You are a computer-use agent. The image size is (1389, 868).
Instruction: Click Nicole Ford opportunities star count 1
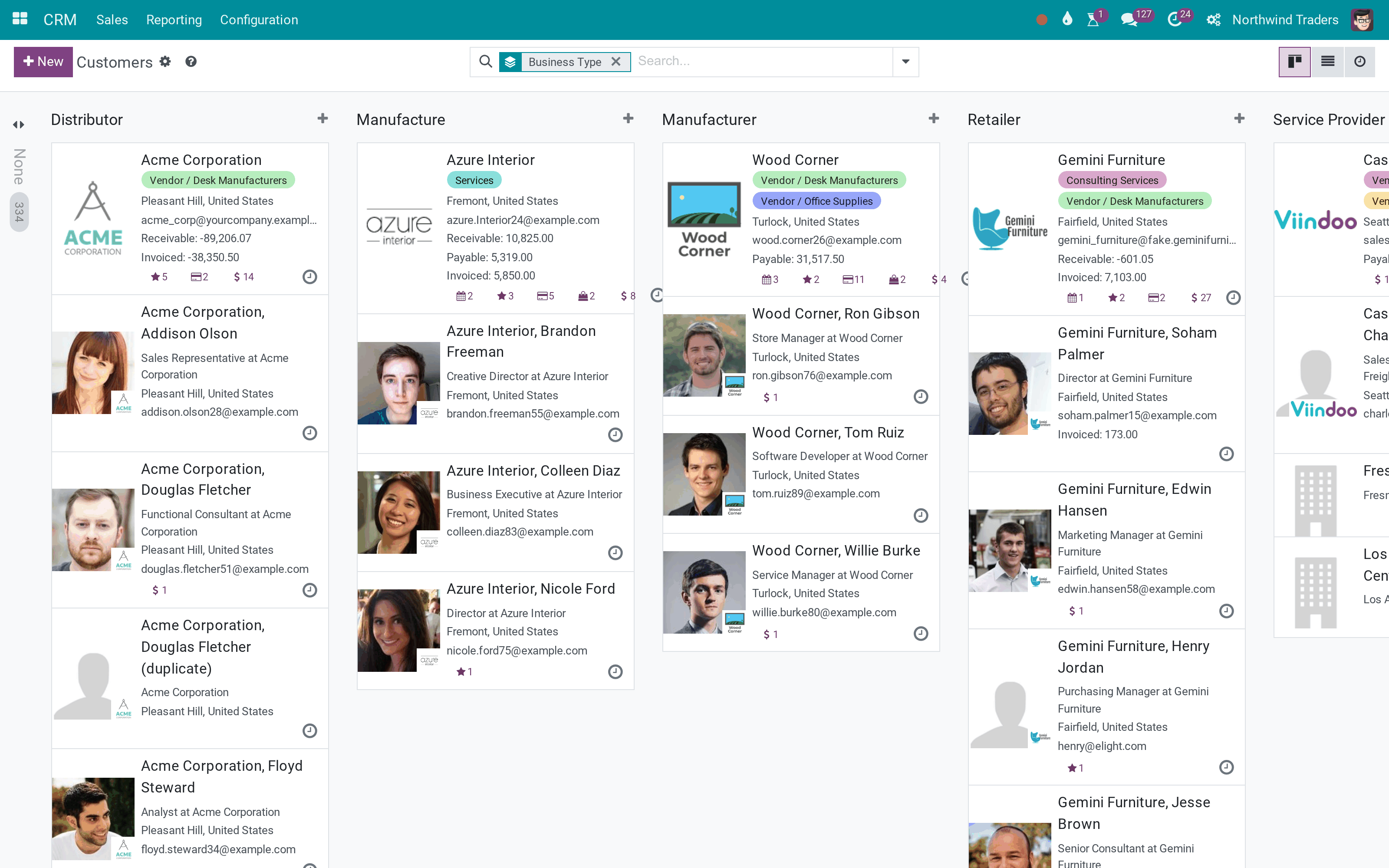[x=464, y=672]
